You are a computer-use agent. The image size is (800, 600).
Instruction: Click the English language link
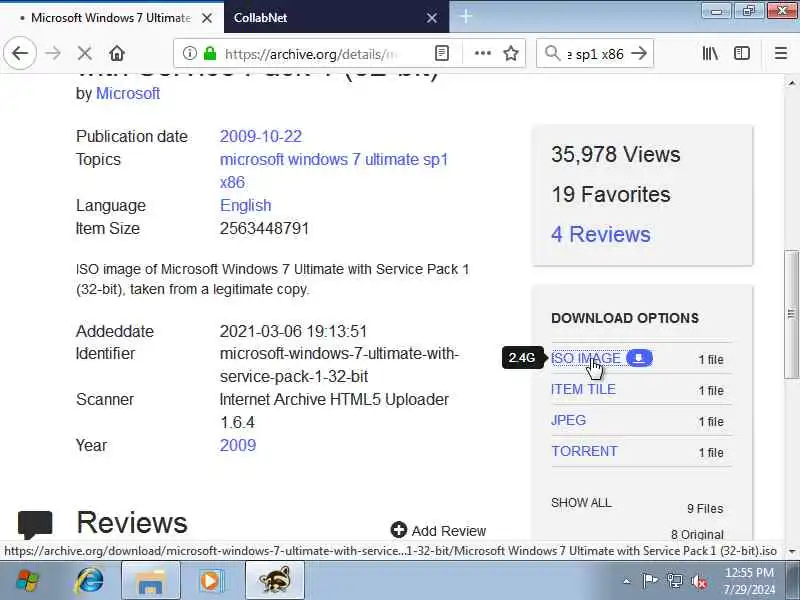[245, 205]
